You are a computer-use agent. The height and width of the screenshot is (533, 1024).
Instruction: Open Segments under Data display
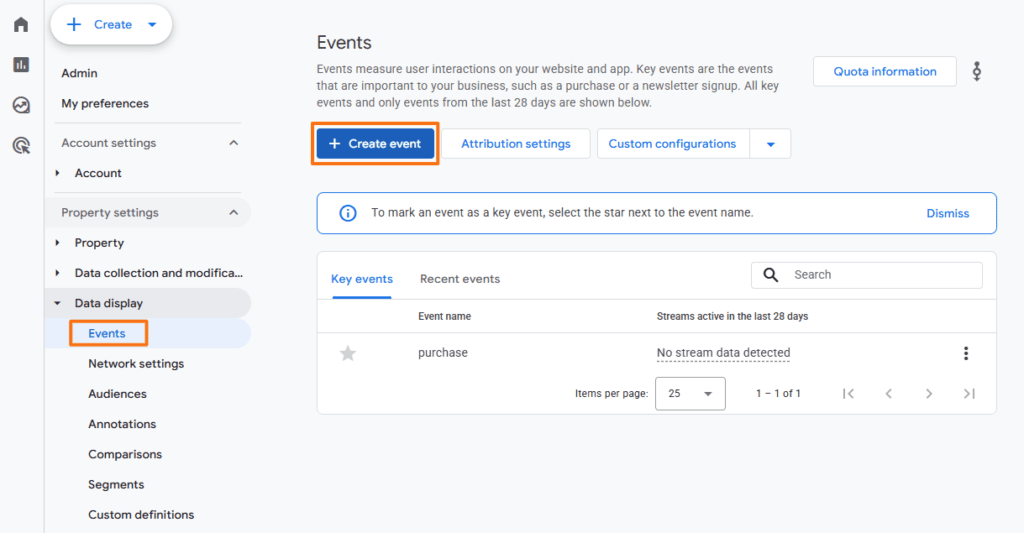pyautogui.click(x=116, y=485)
